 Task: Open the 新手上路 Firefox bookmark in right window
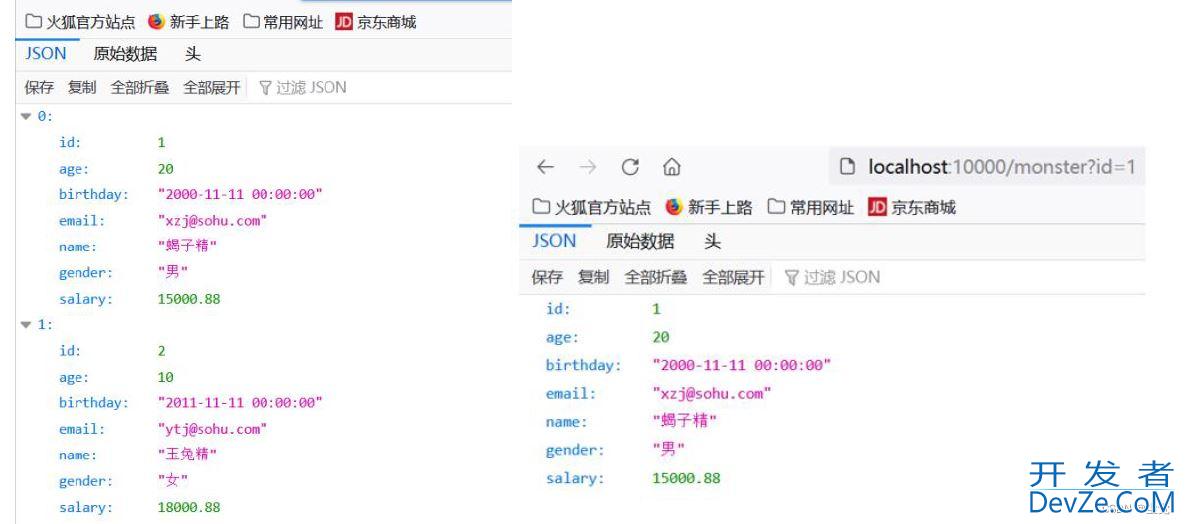pyautogui.click(x=709, y=207)
